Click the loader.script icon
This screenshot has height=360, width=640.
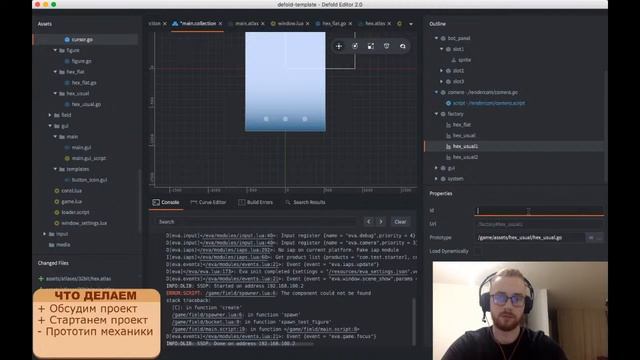(57, 213)
